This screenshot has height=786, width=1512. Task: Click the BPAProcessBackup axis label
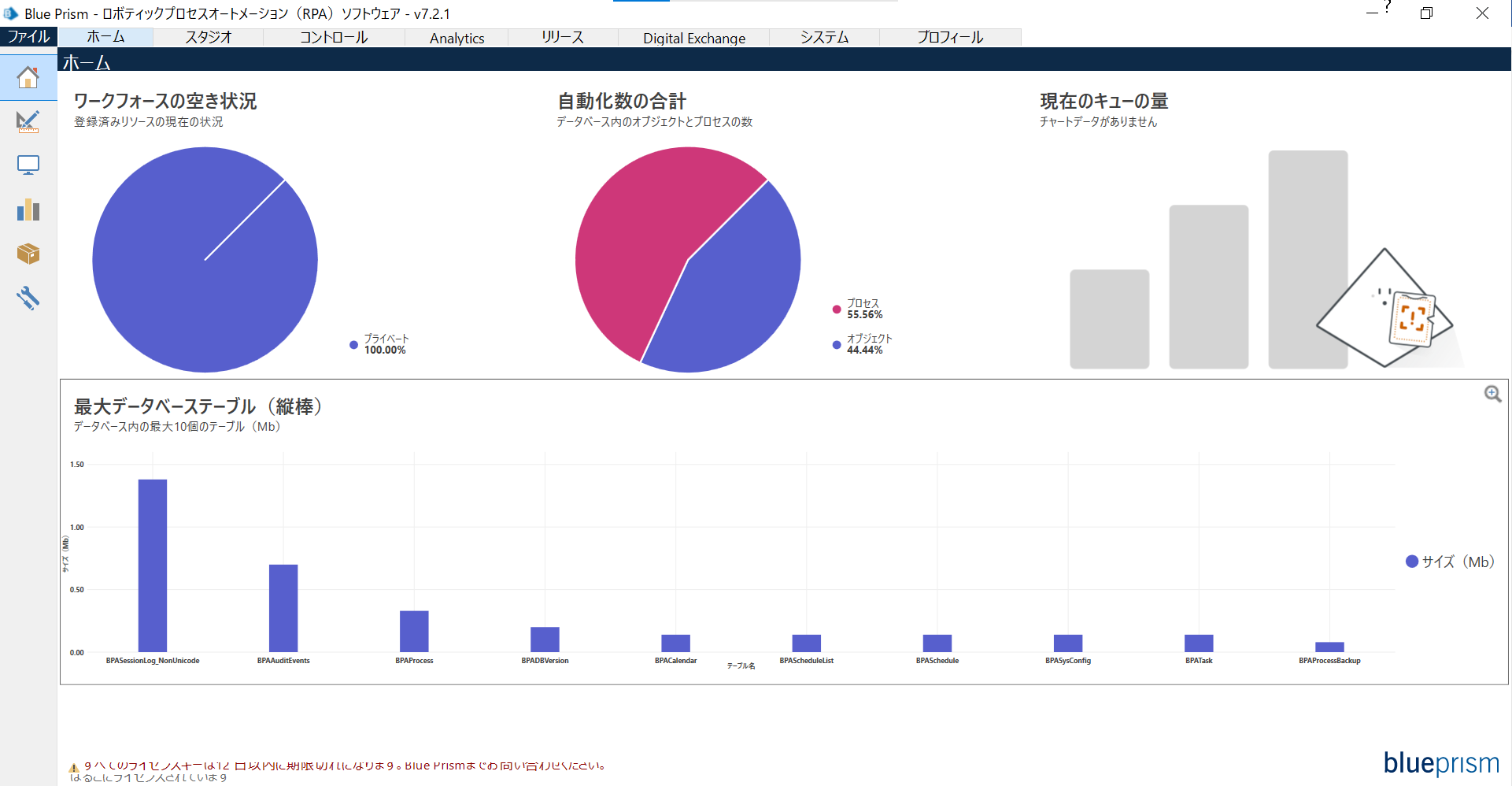[1329, 661]
